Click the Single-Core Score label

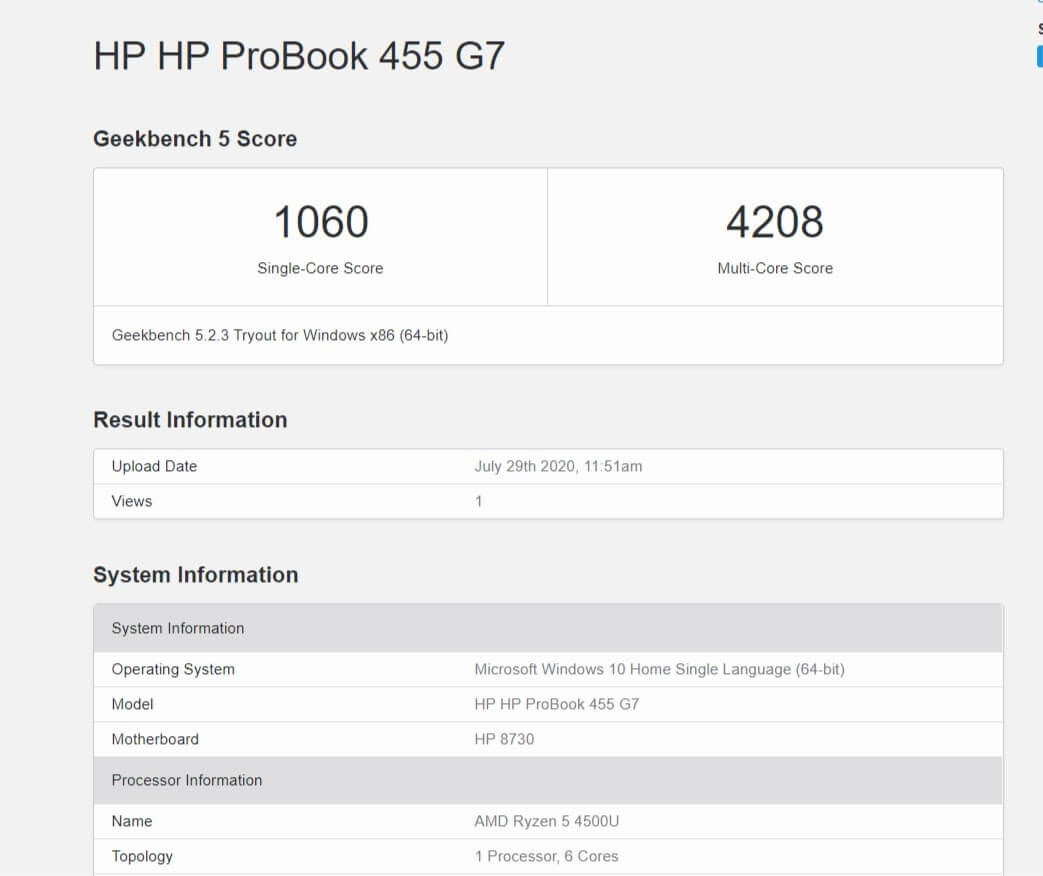pos(320,268)
